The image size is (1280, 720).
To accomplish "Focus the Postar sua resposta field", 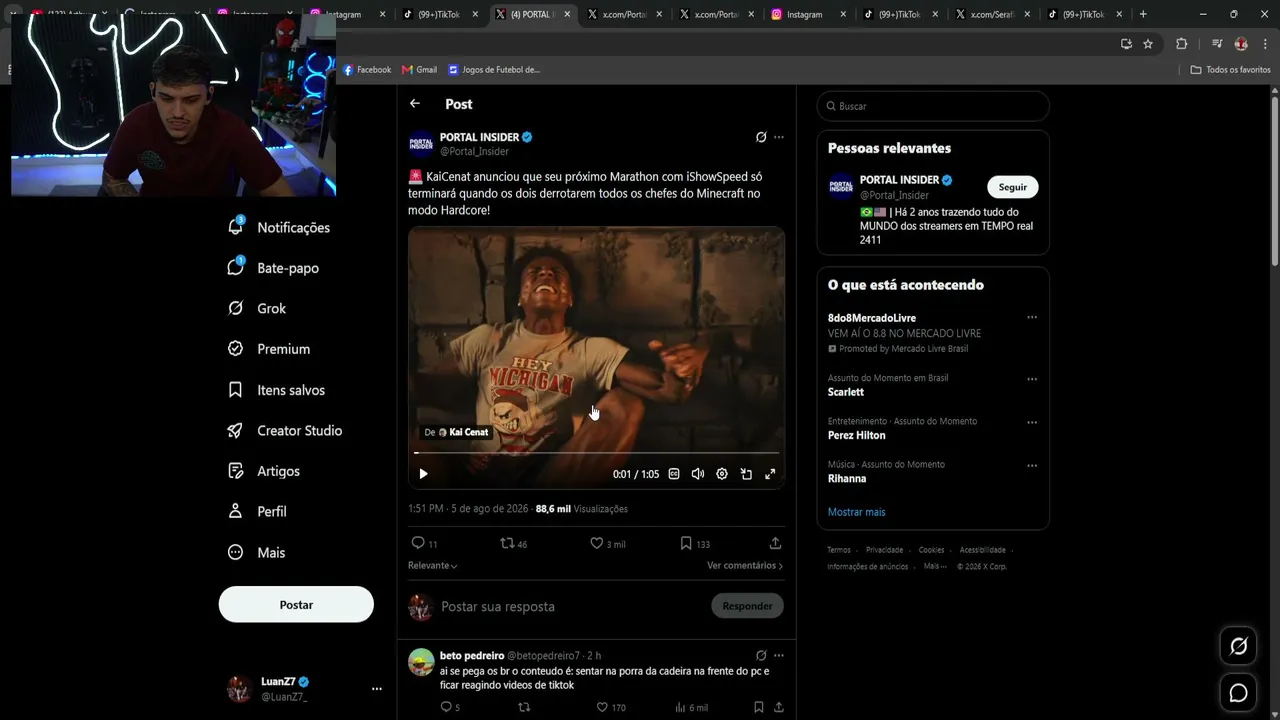I will 570,607.
